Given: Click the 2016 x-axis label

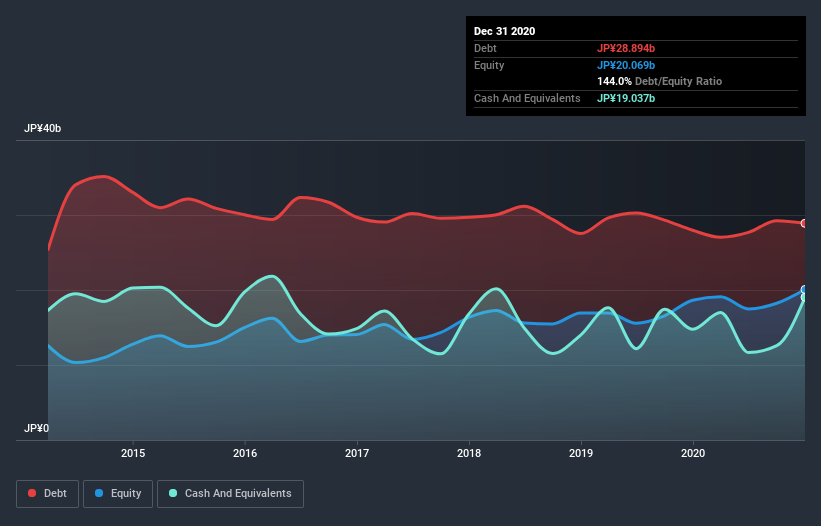Looking at the screenshot, I should (x=245, y=453).
